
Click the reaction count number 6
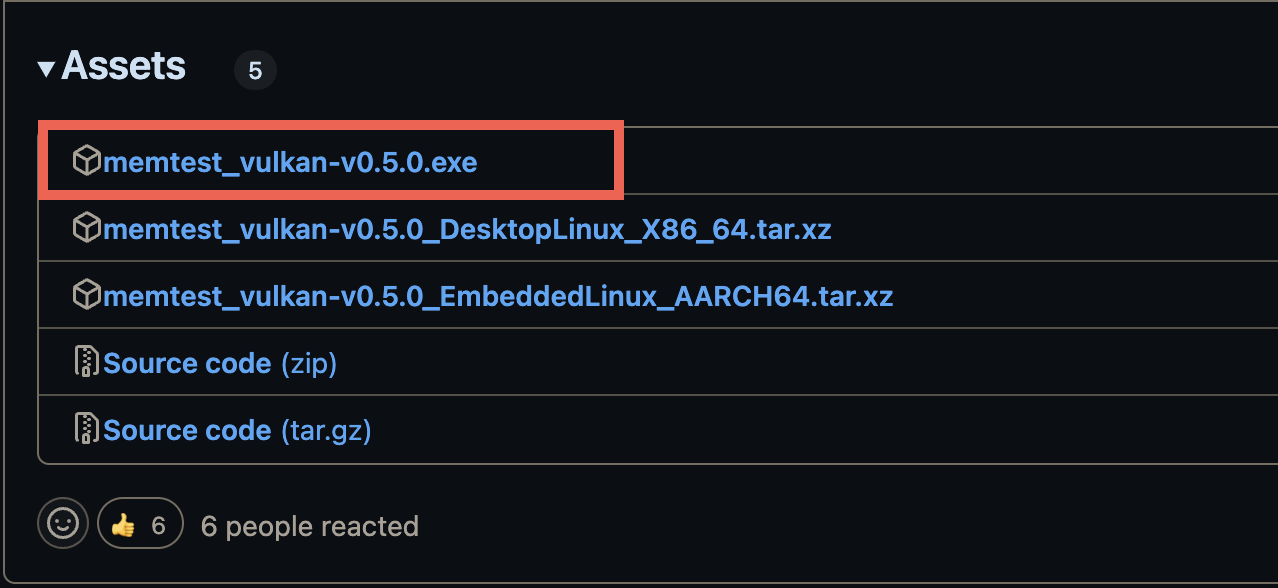click(x=158, y=525)
